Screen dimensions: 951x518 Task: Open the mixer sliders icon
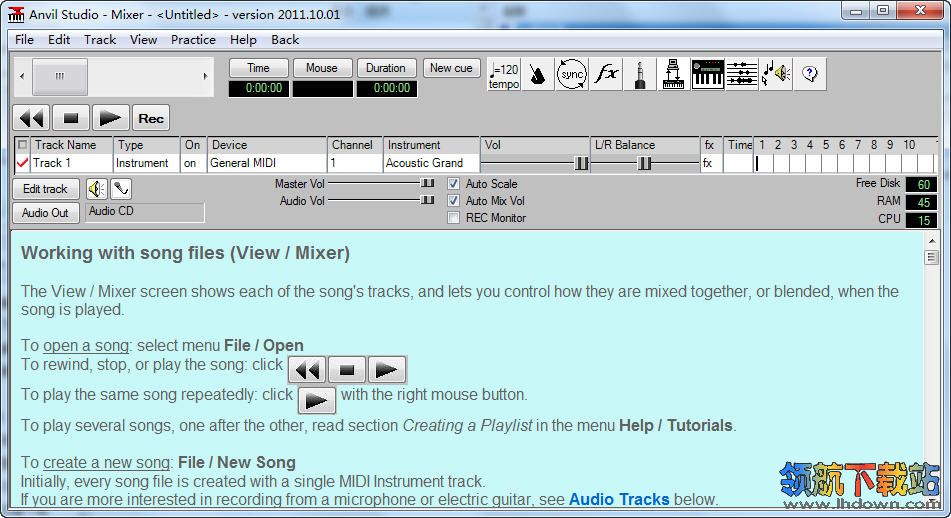(x=742, y=75)
